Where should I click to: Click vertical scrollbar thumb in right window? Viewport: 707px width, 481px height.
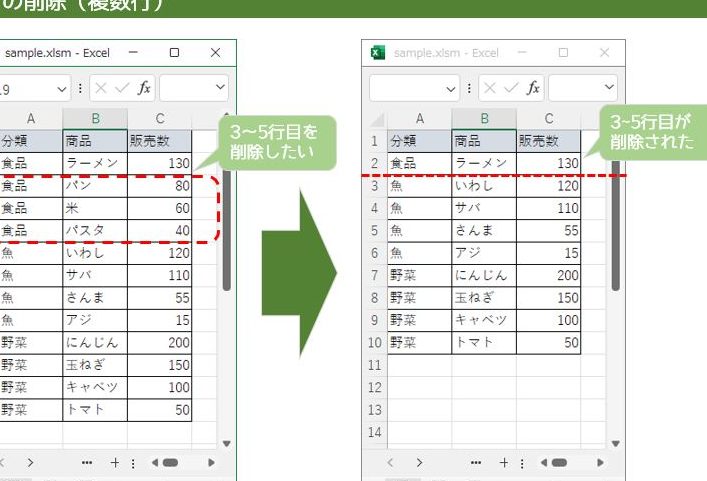click(616, 225)
